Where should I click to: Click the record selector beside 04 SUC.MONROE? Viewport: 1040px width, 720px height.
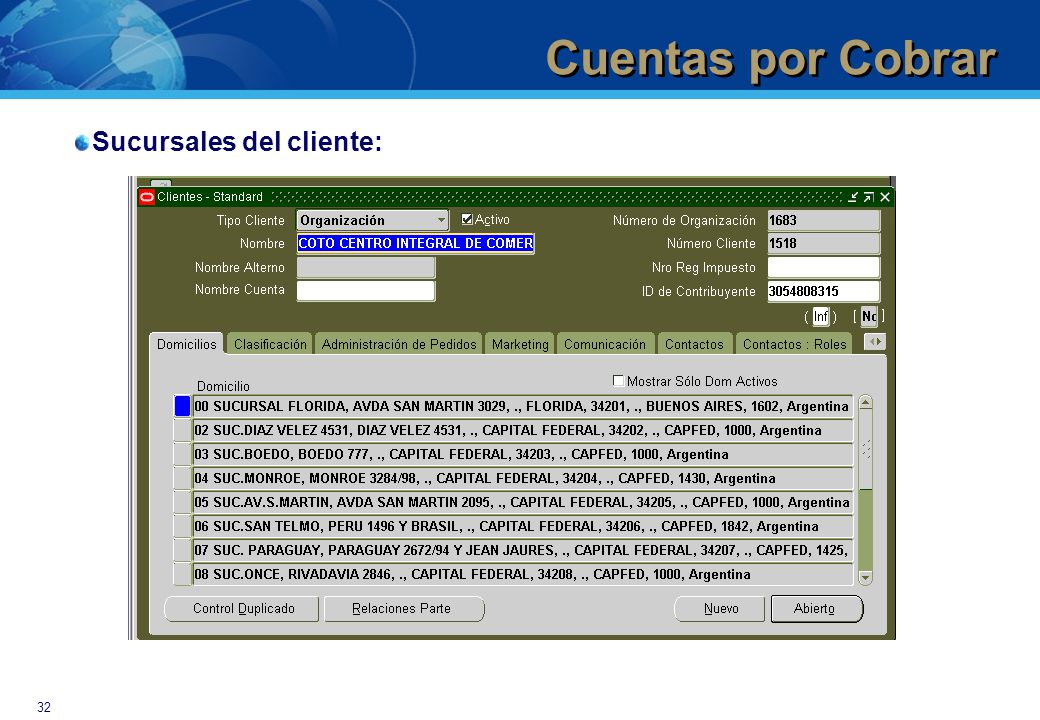182,478
